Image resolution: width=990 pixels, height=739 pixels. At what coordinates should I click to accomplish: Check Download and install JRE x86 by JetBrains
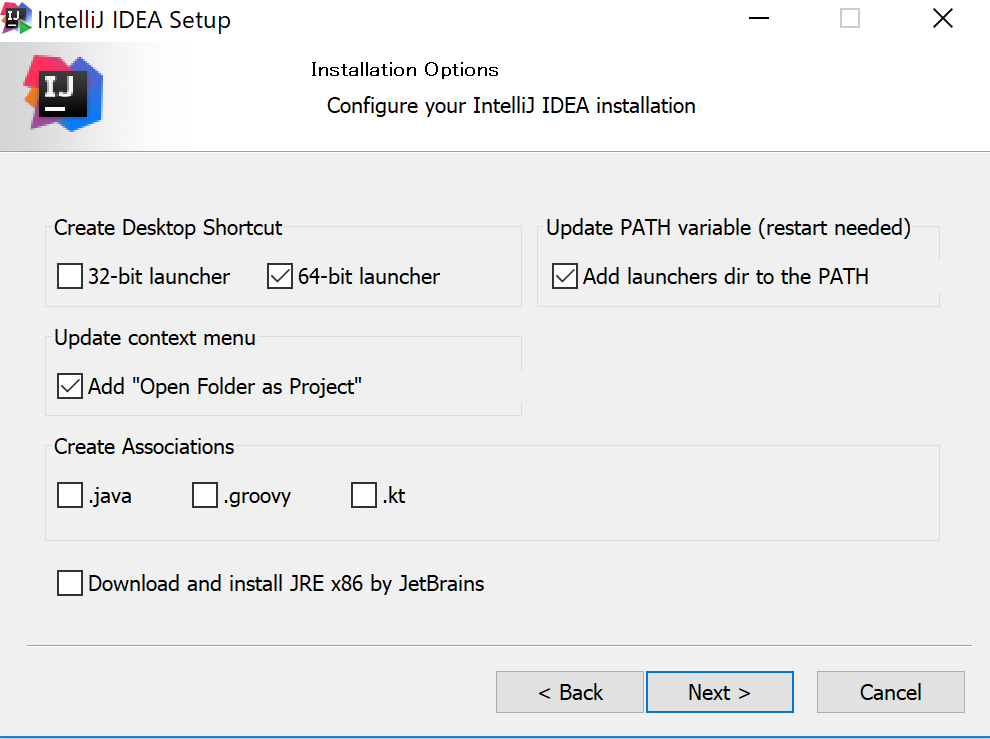[69, 583]
